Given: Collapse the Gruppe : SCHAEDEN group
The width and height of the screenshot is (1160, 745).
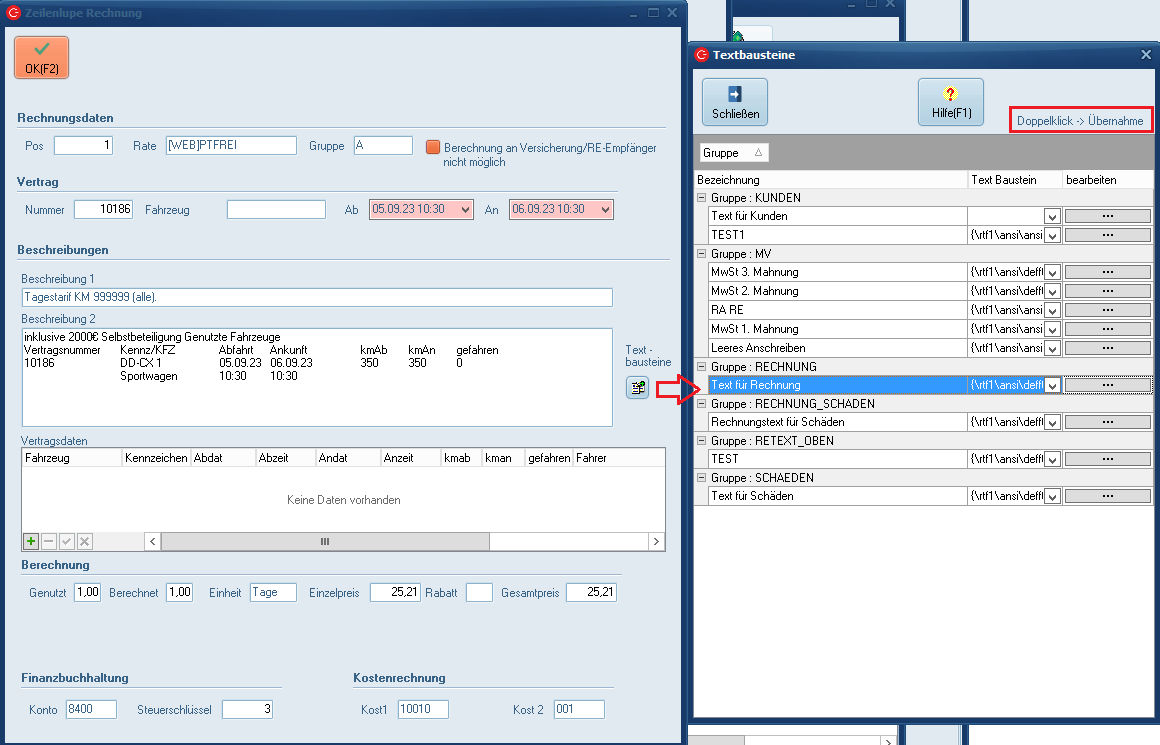Looking at the screenshot, I should [702, 478].
